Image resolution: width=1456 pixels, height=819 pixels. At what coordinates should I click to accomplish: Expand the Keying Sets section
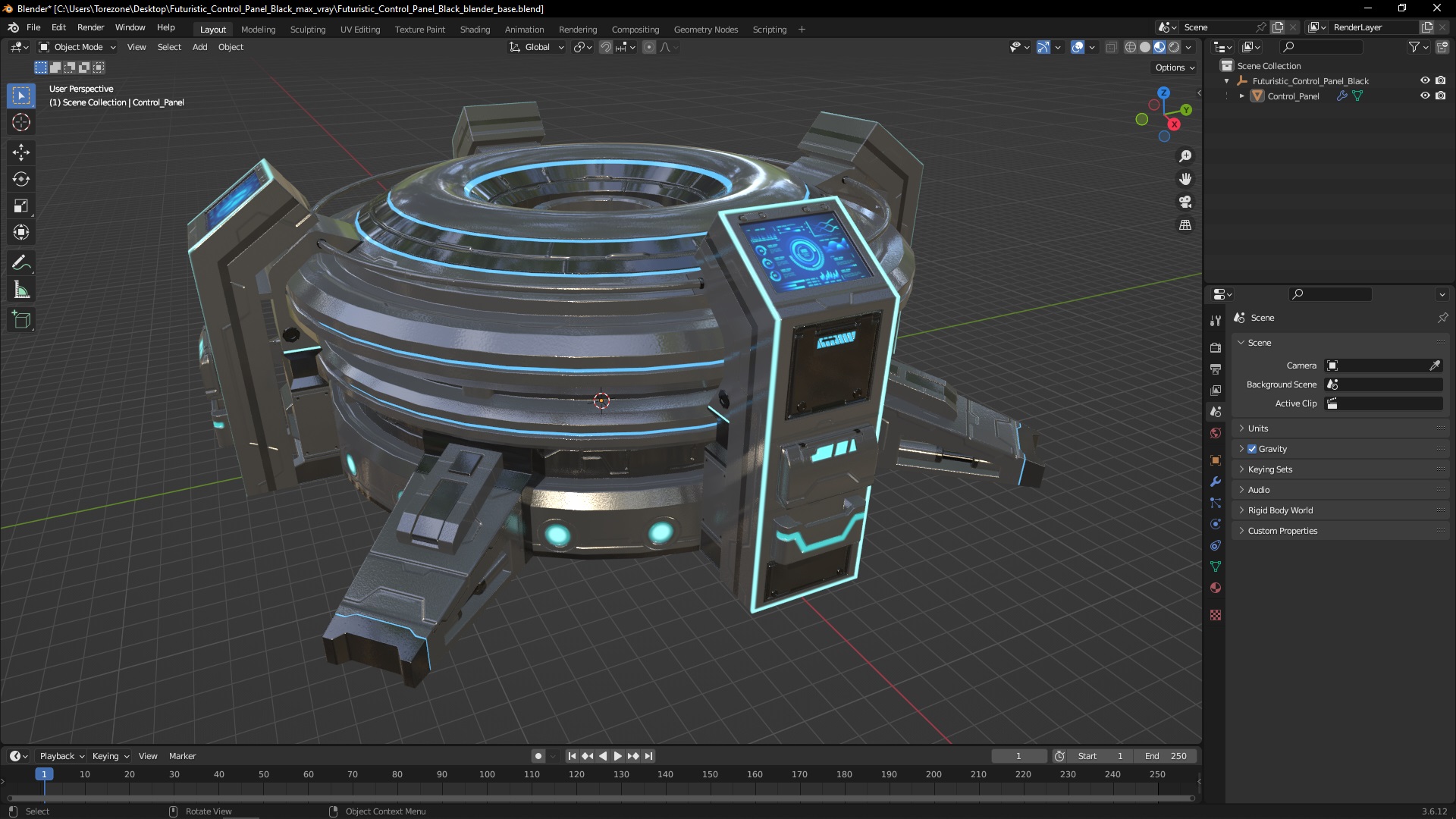point(1269,469)
